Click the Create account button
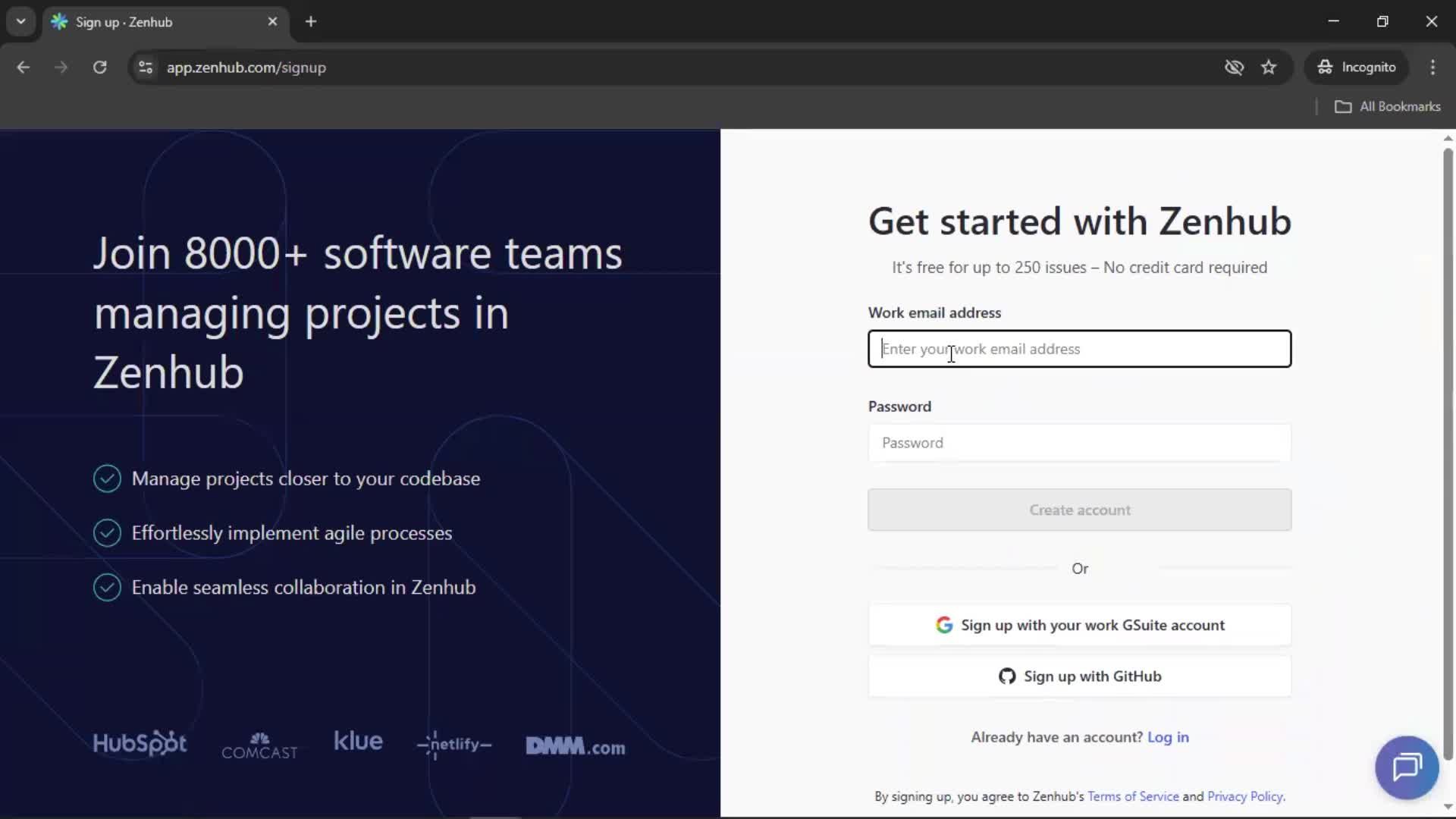The image size is (1456, 819). pos(1079,510)
